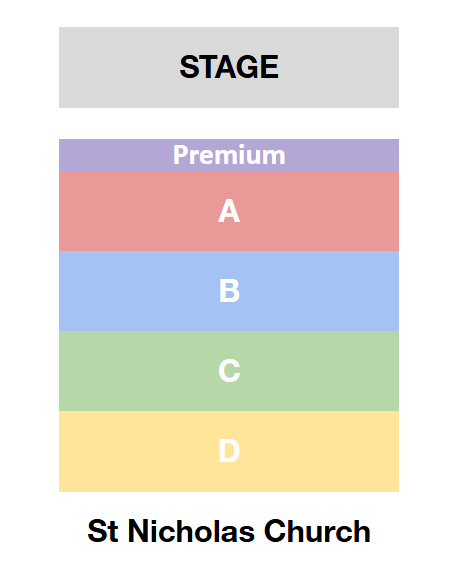Choose the green section C seating band
The height and width of the screenshot is (564, 463).
point(229,371)
